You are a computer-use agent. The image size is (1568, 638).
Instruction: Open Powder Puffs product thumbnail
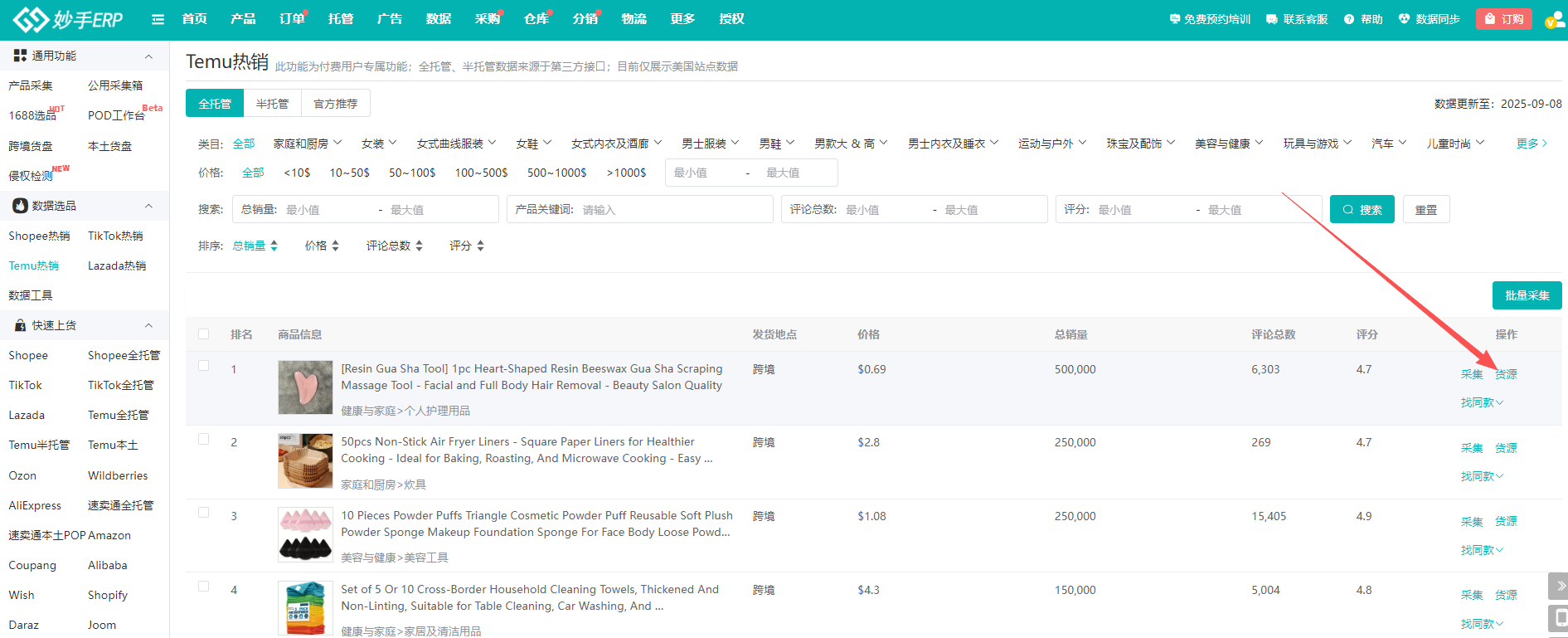click(305, 534)
